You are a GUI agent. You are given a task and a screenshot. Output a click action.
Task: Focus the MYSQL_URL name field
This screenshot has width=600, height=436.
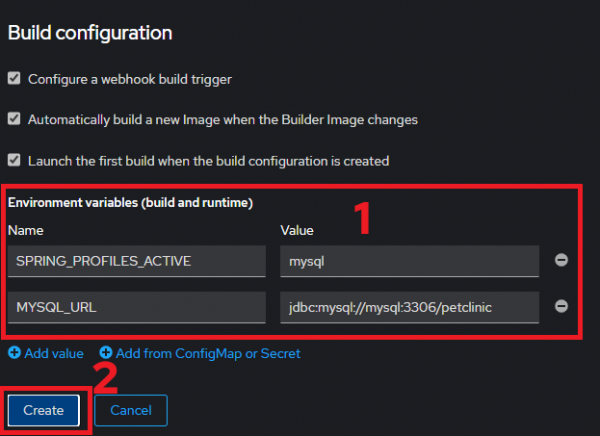136,307
